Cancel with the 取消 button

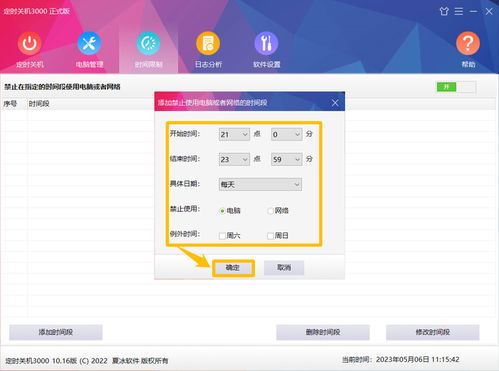tap(284, 268)
